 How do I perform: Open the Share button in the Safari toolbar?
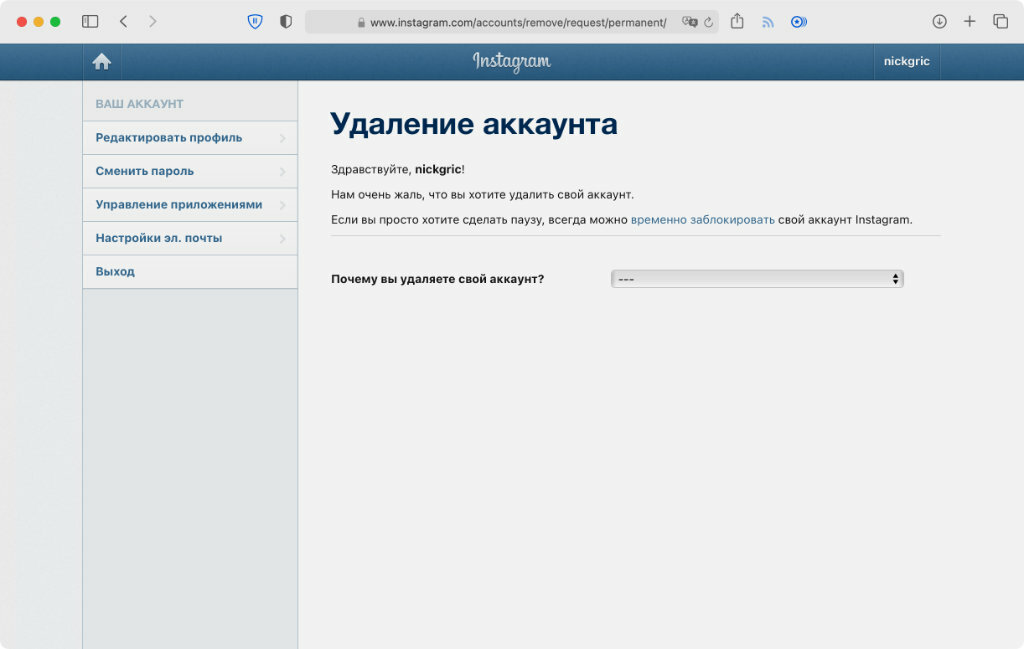pos(737,21)
